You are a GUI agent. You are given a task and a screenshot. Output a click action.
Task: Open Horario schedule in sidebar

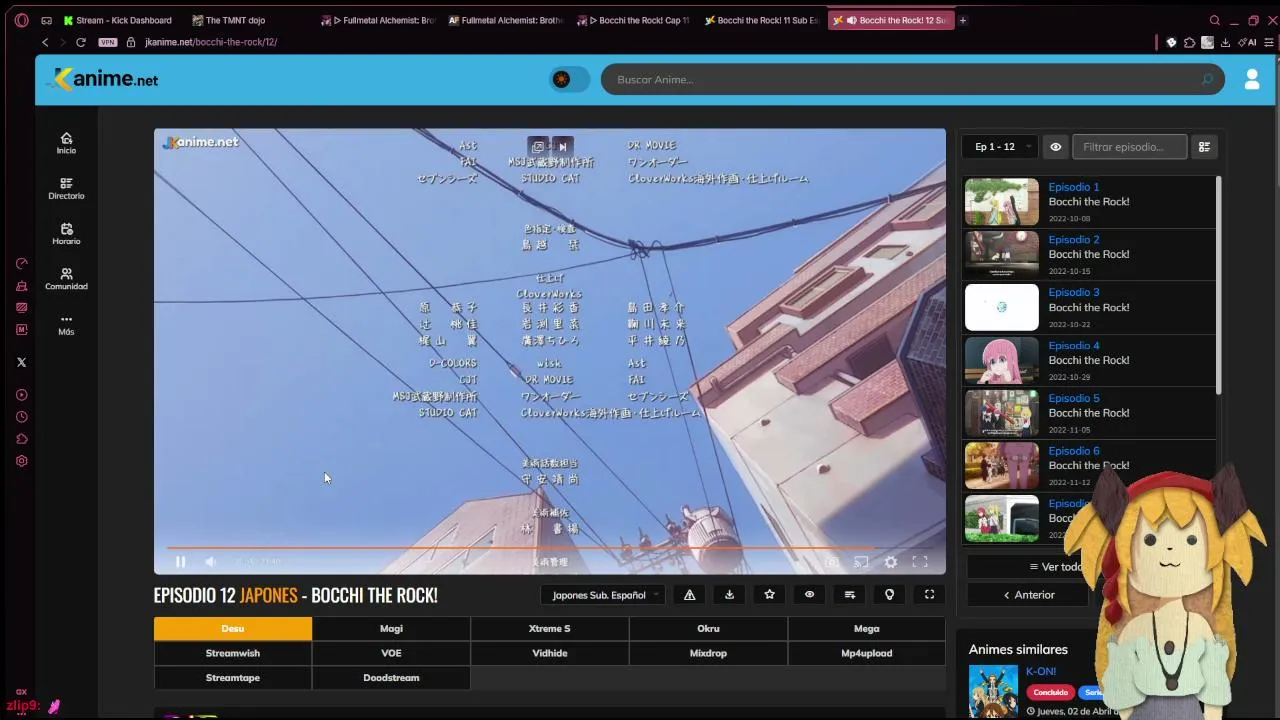pos(66,234)
